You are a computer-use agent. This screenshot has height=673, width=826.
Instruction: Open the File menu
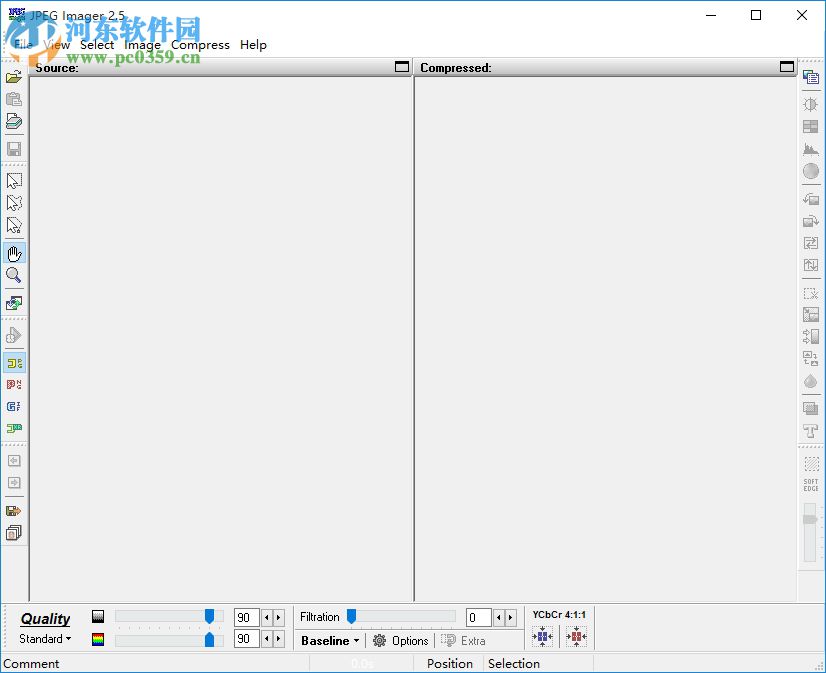pyautogui.click(x=23, y=45)
